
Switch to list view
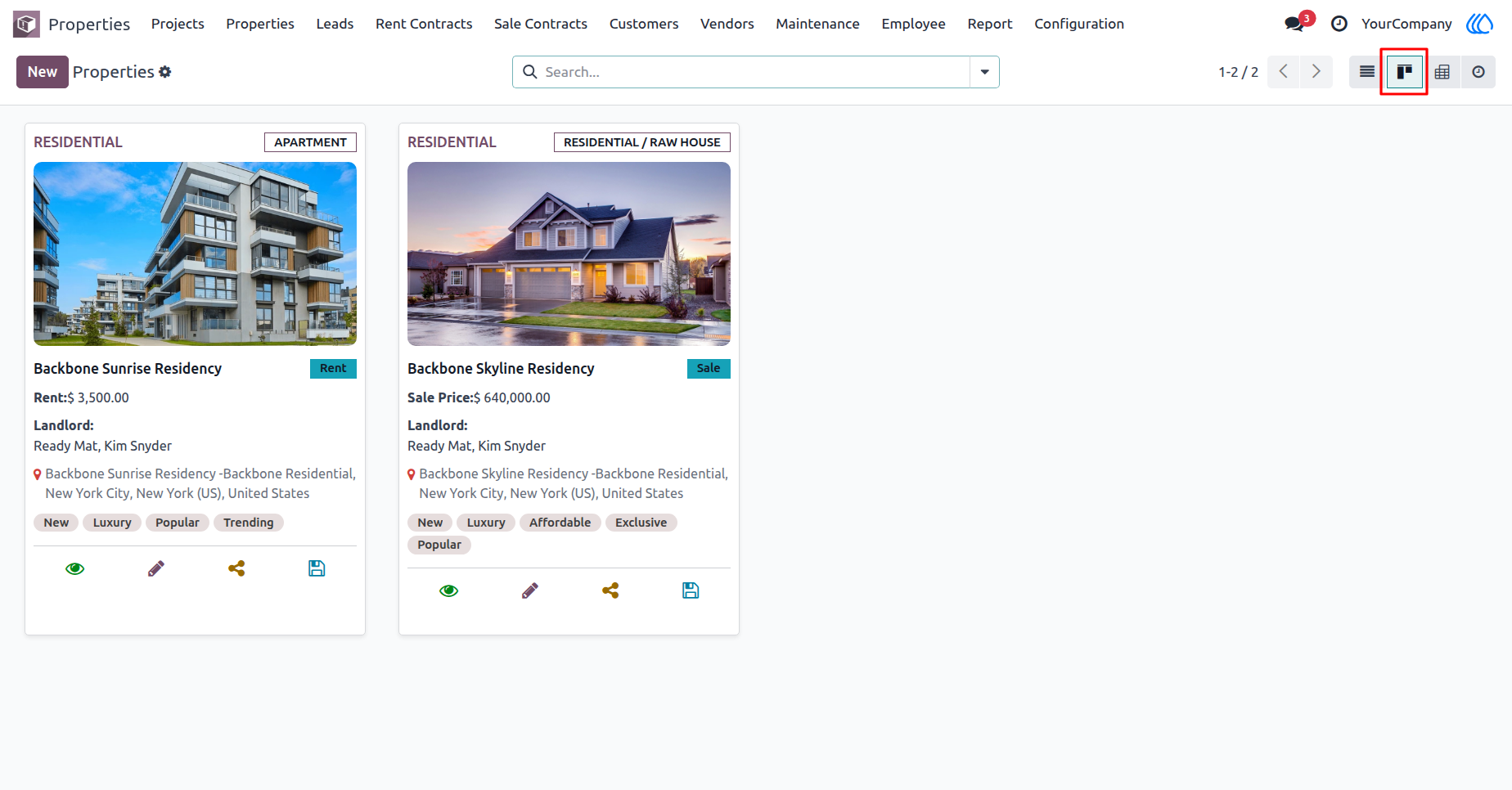tap(1367, 72)
